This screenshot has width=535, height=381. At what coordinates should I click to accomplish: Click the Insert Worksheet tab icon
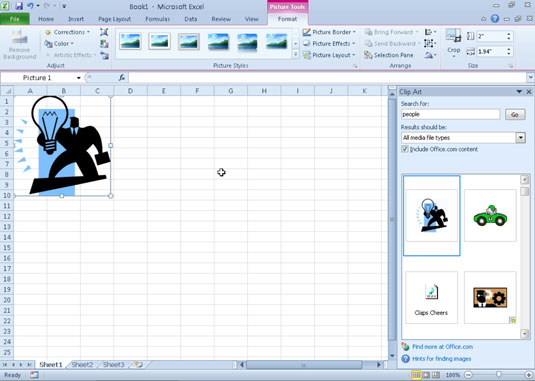[x=139, y=365]
